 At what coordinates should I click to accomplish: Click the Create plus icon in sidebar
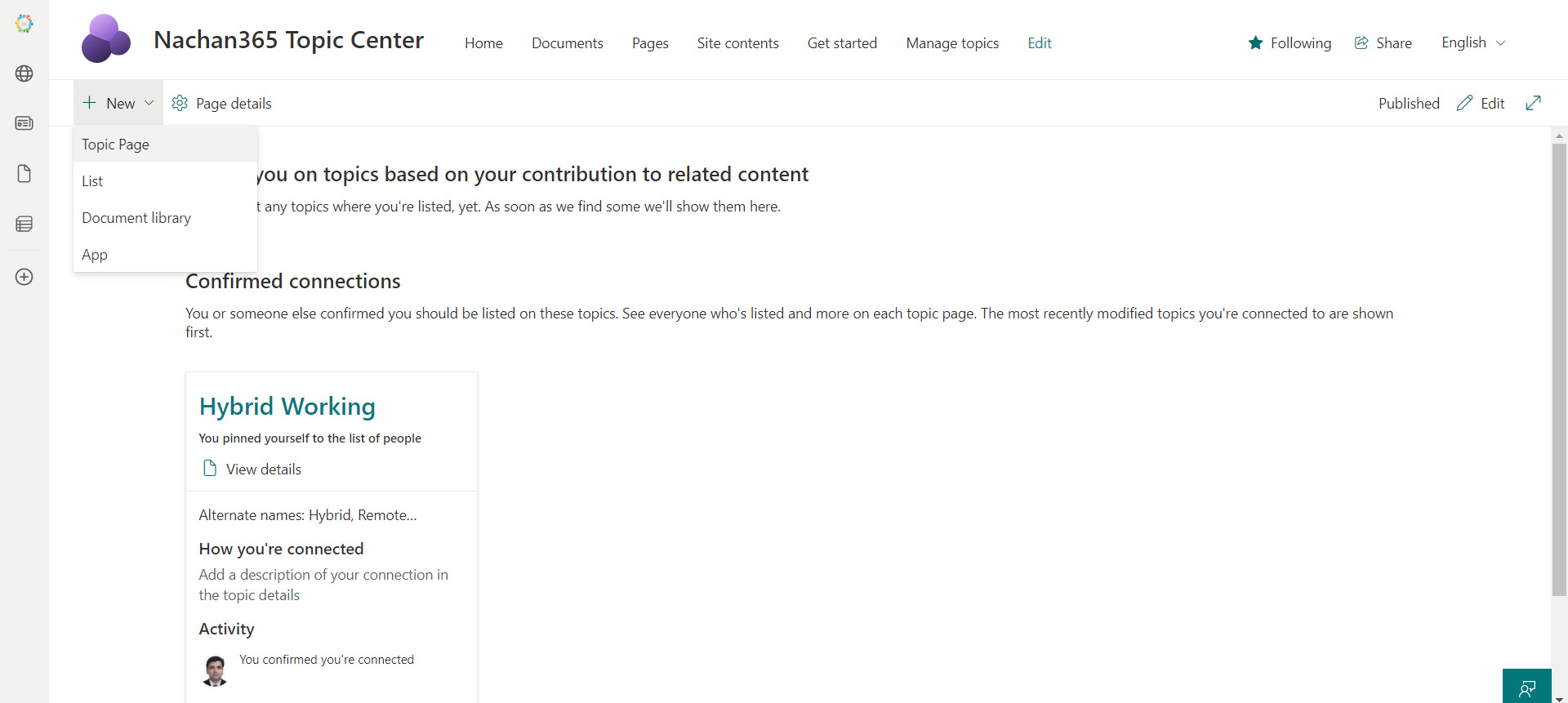click(x=24, y=277)
